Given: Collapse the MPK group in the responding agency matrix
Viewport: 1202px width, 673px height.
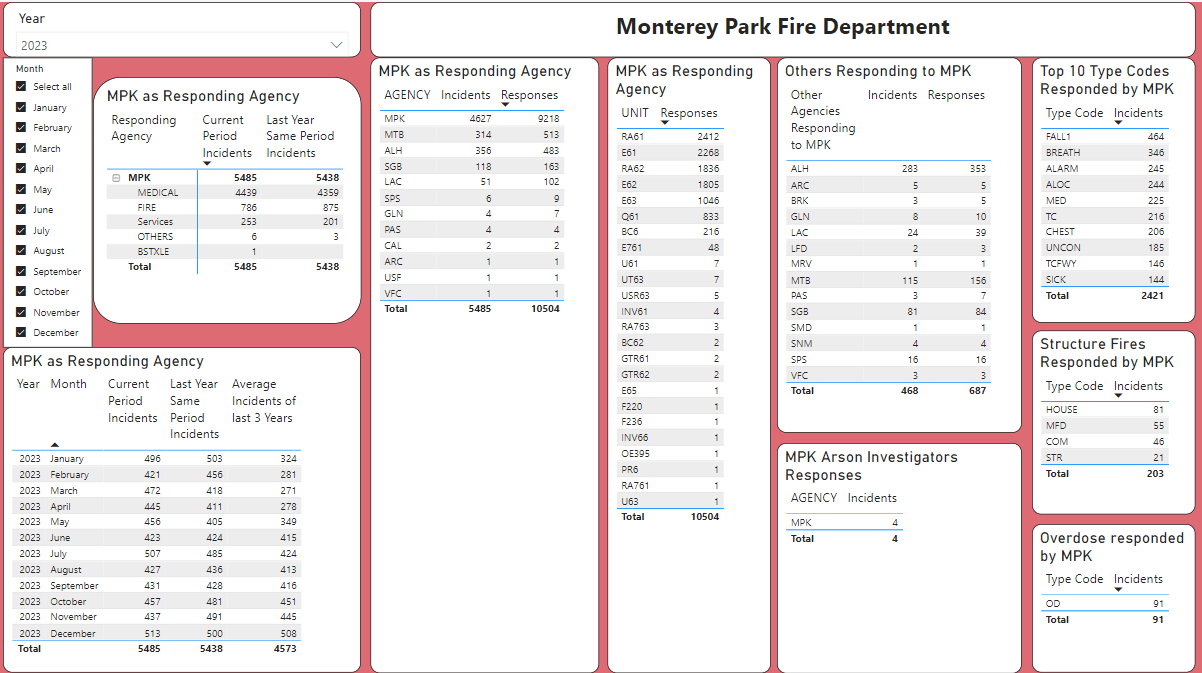Looking at the screenshot, I should [115, 177].
